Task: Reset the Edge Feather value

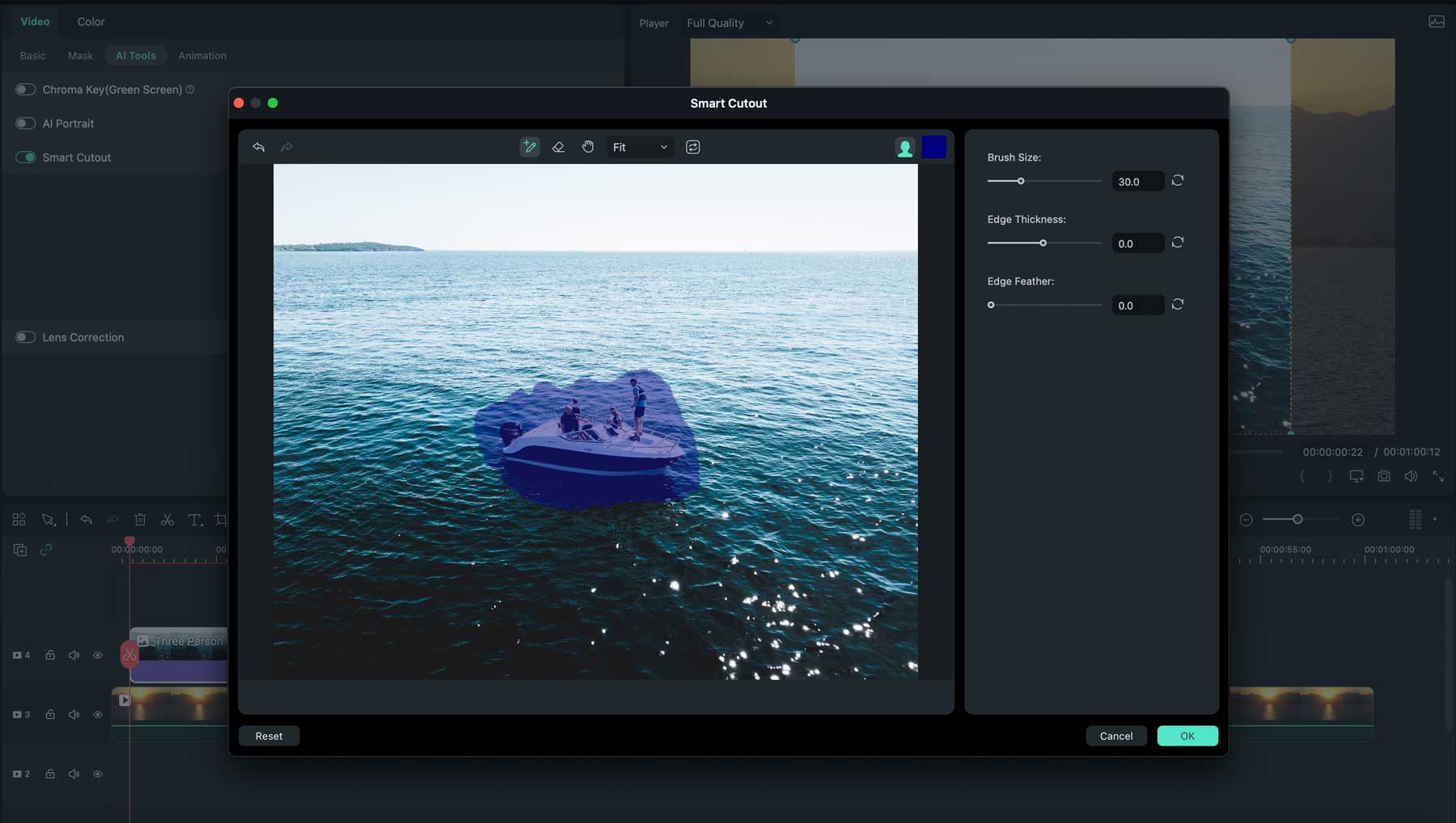Action: click(x=1178, y=305)
